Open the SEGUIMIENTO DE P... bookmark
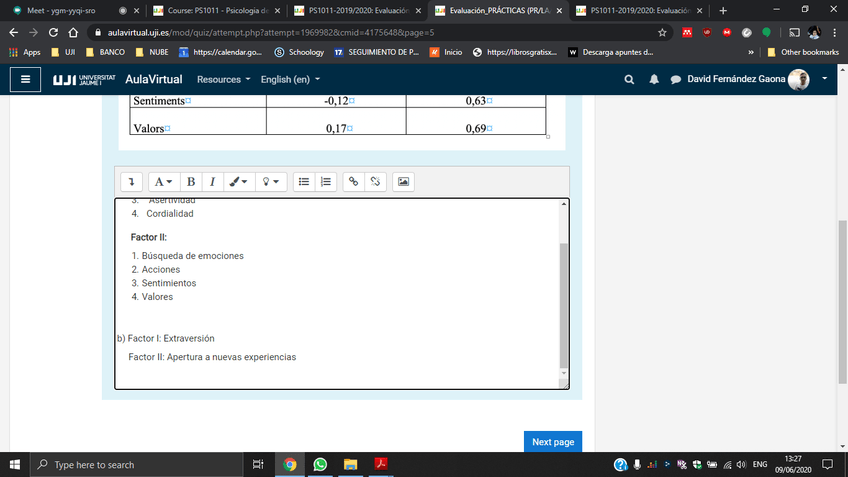This screenshot has width=848, height=477. (376, 52)
